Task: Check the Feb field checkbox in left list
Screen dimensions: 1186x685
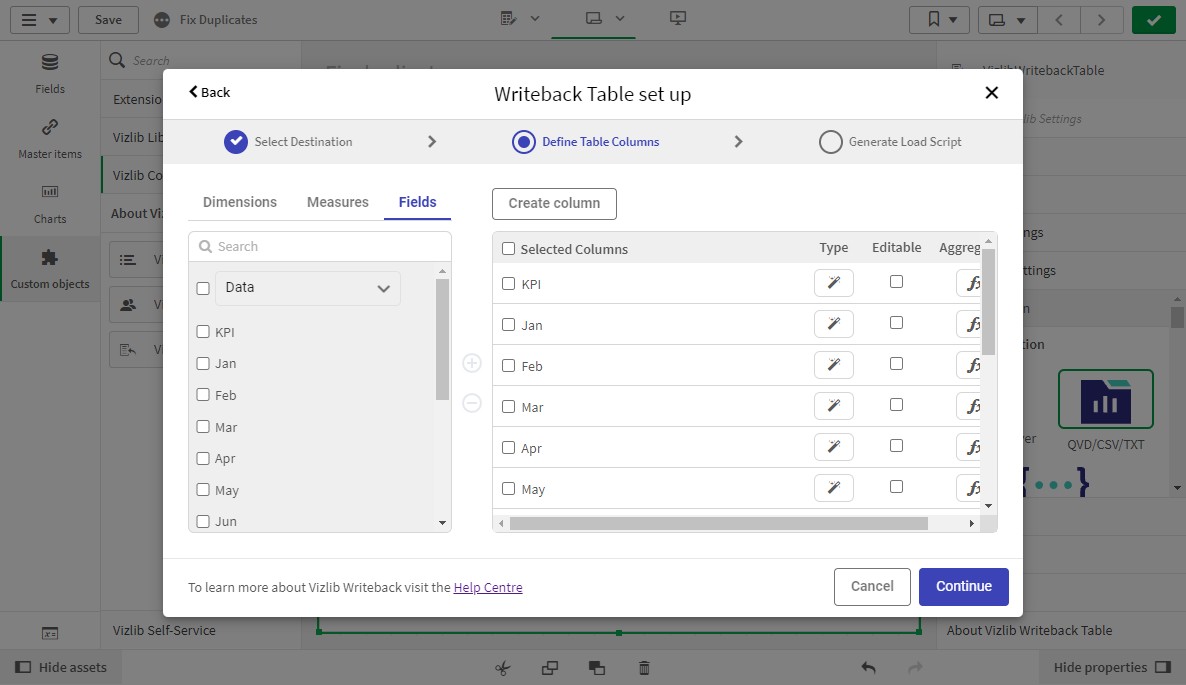Action: 203,395
